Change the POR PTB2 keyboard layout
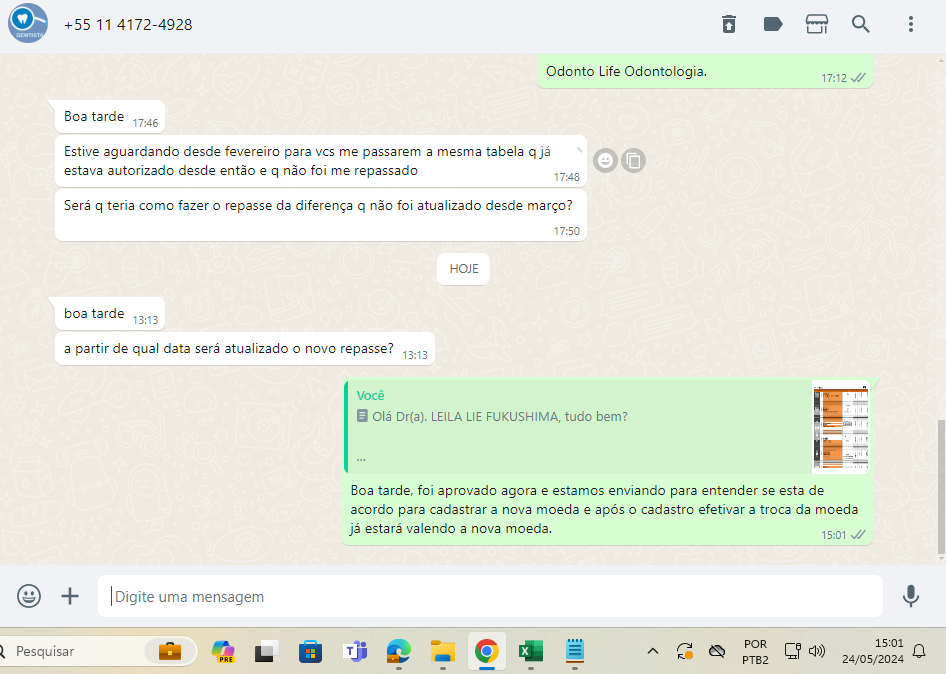Image resolution: width=946 pixels, height=674 pixels. 755,652
